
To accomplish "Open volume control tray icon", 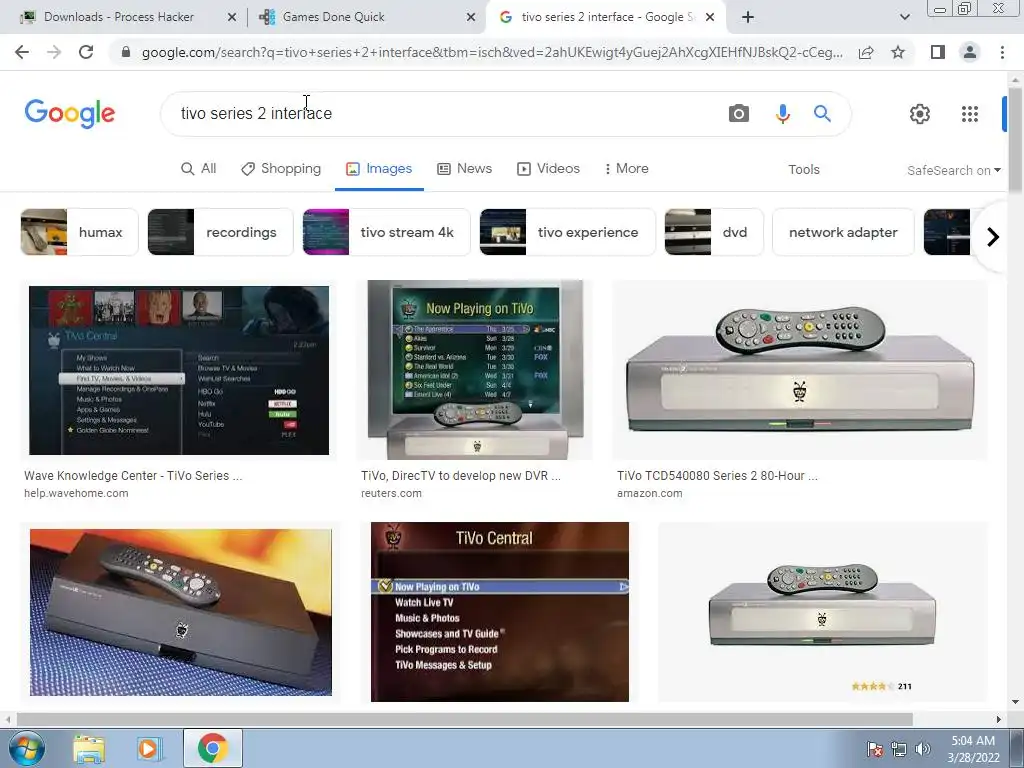I will tap(923, 749).
